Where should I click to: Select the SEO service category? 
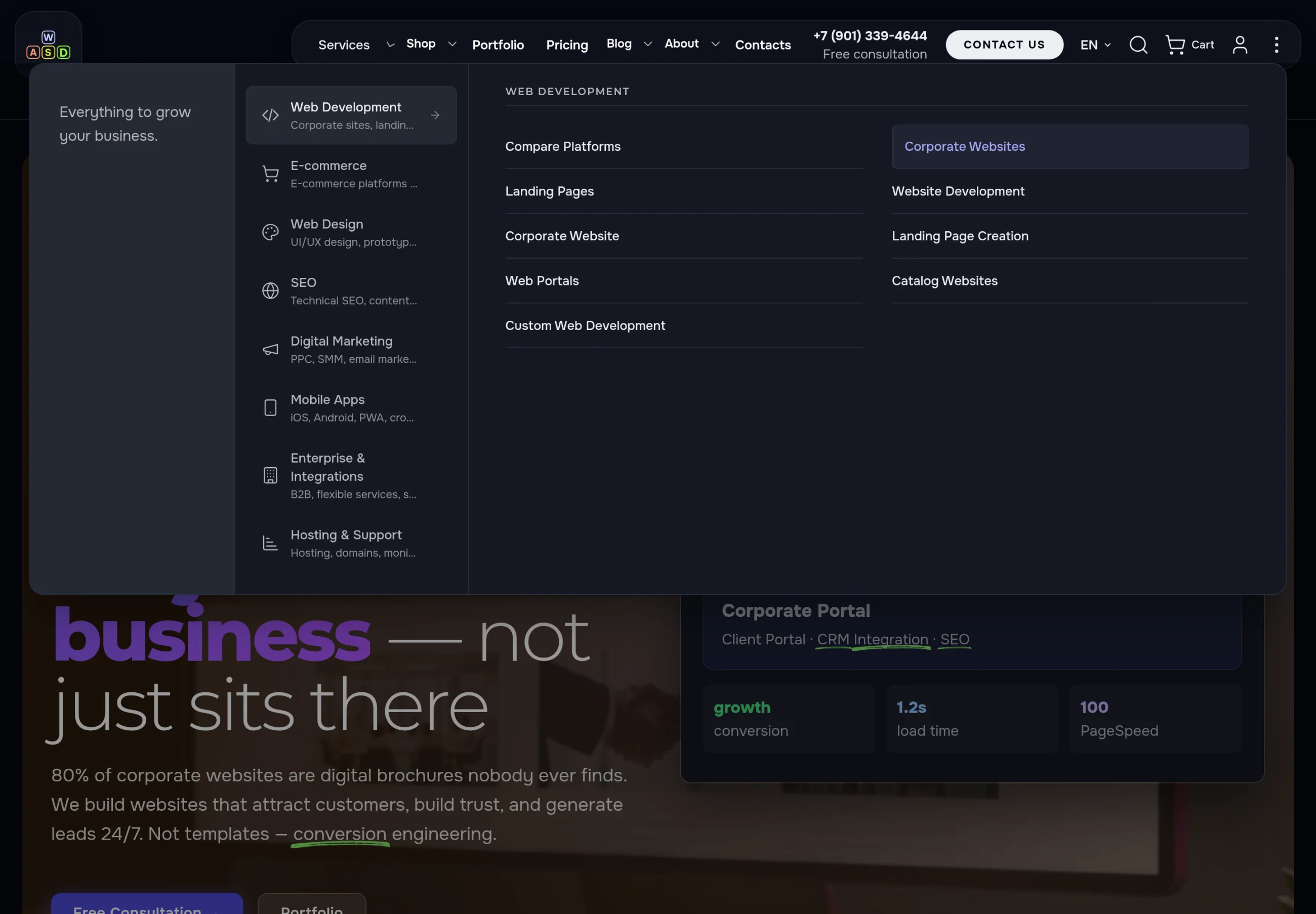(x=351, y=290)
